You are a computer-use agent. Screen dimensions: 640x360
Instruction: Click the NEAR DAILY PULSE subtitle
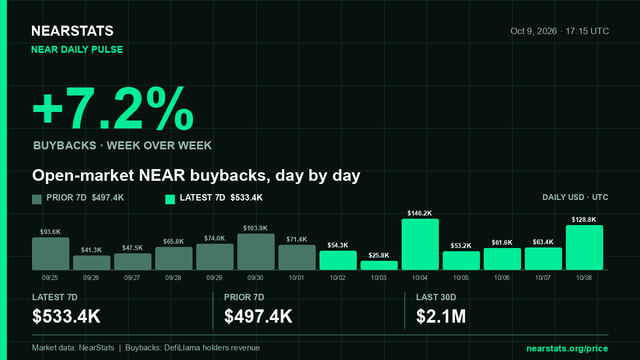(x=77, y=50)
